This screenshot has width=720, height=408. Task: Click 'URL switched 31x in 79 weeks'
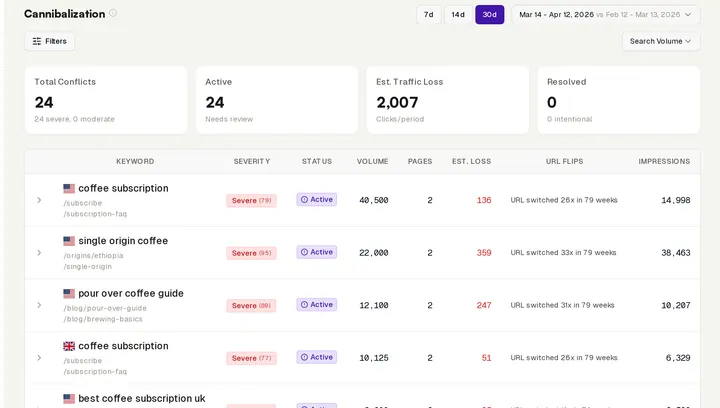(562, 305)
